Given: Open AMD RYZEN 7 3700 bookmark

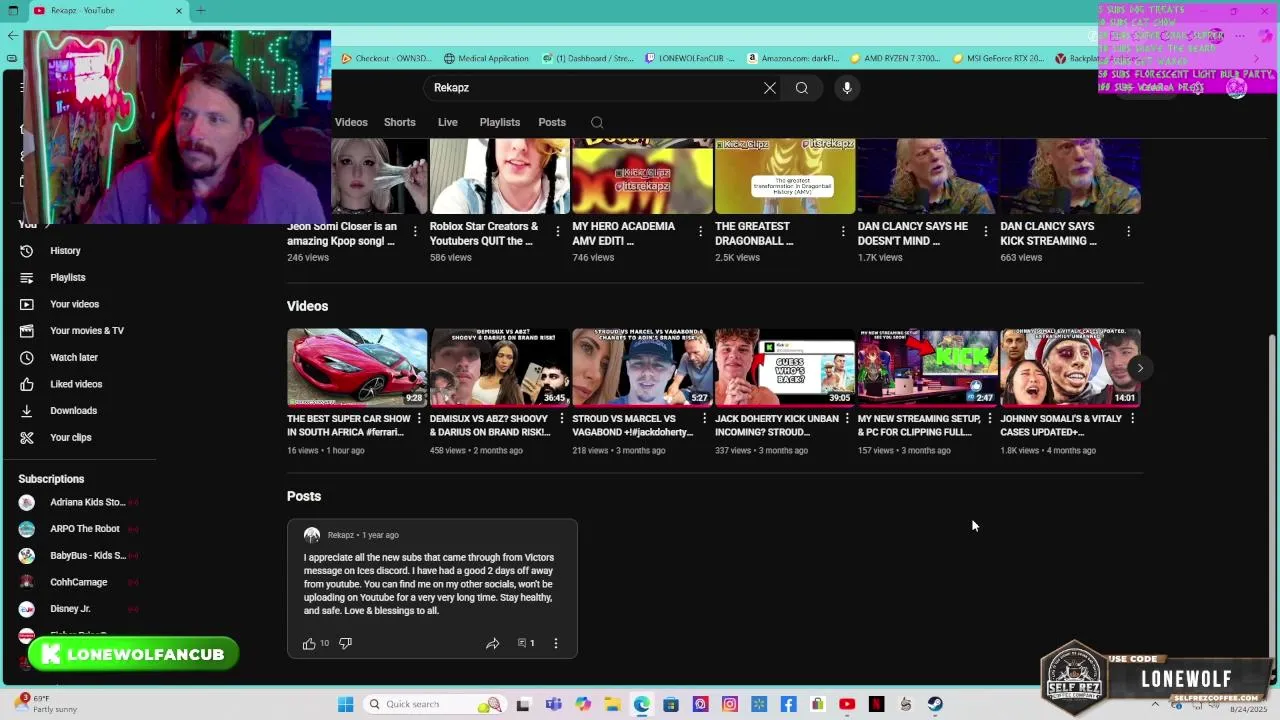Looking at the screenshot, I should tap(895, 58).
